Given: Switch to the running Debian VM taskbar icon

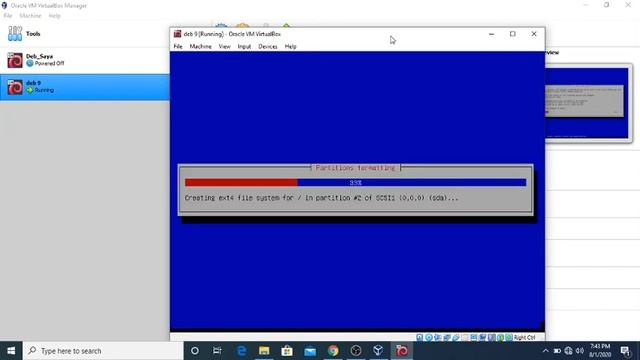Looking at the screenshot, I should tap(402, 351).
